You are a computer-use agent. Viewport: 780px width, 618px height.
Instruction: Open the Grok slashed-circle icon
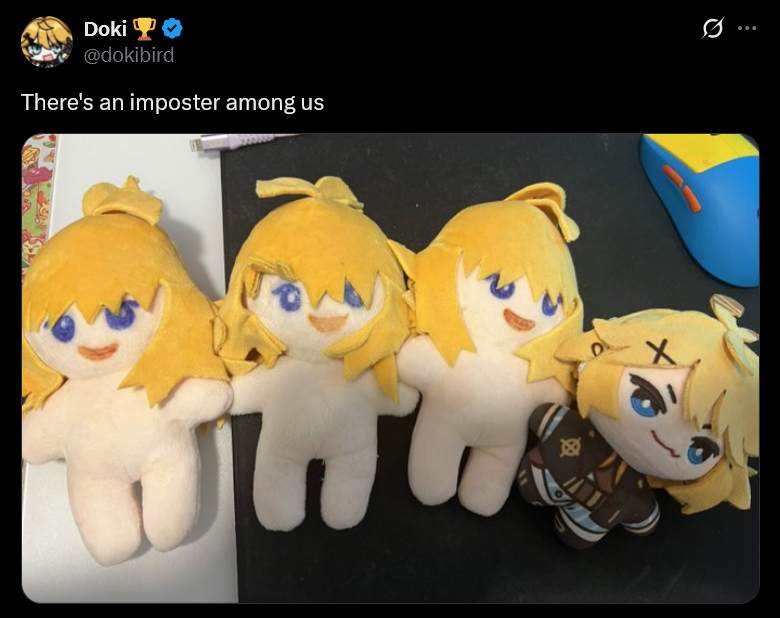coord(712,28)
